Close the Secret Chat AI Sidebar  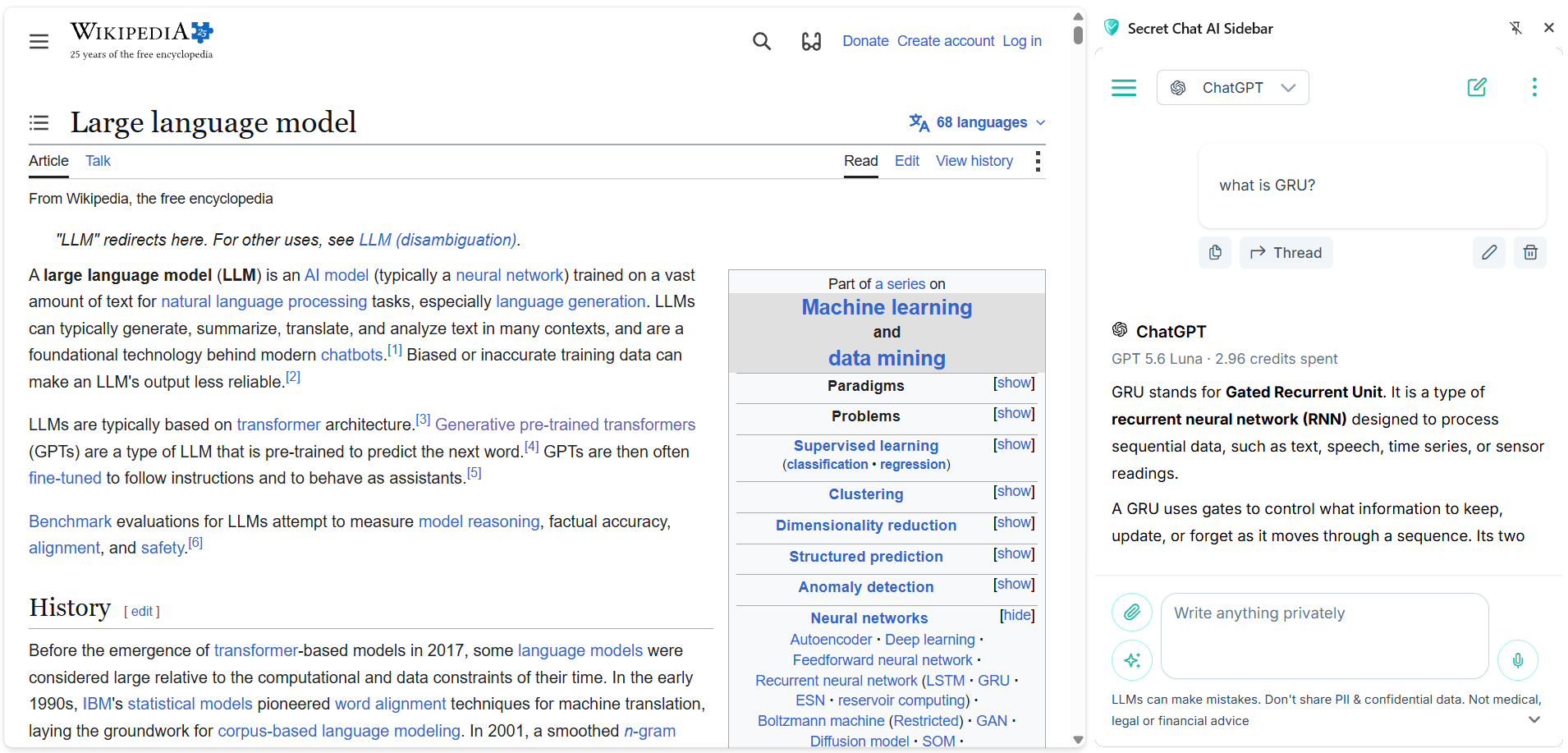click(1549, 28)
